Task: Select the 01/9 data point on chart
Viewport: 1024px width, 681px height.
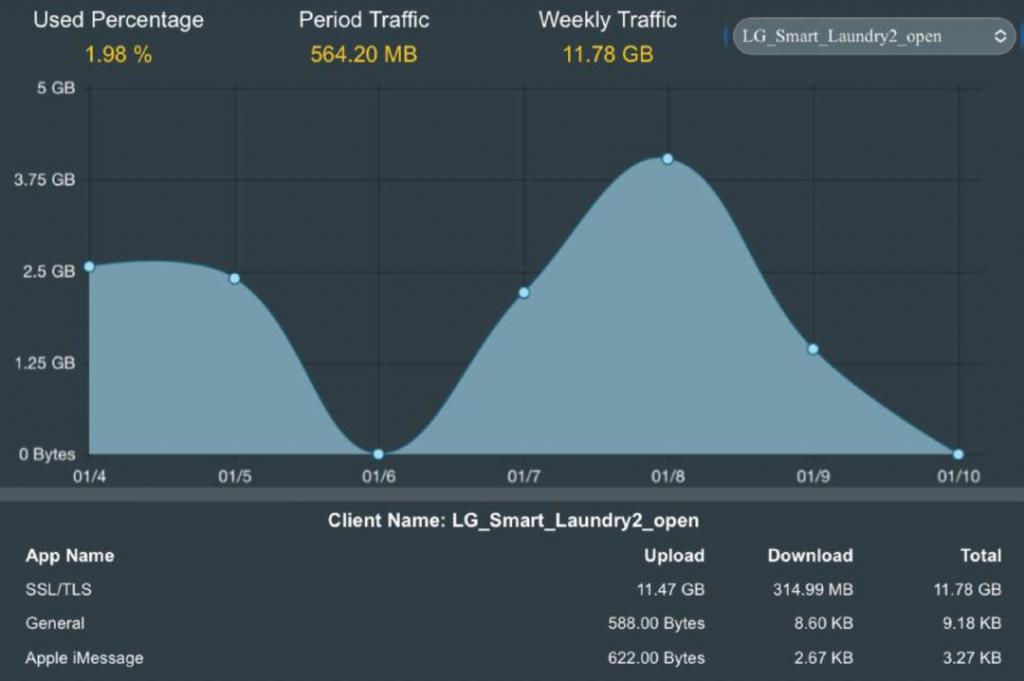Action: coord(813,349)
